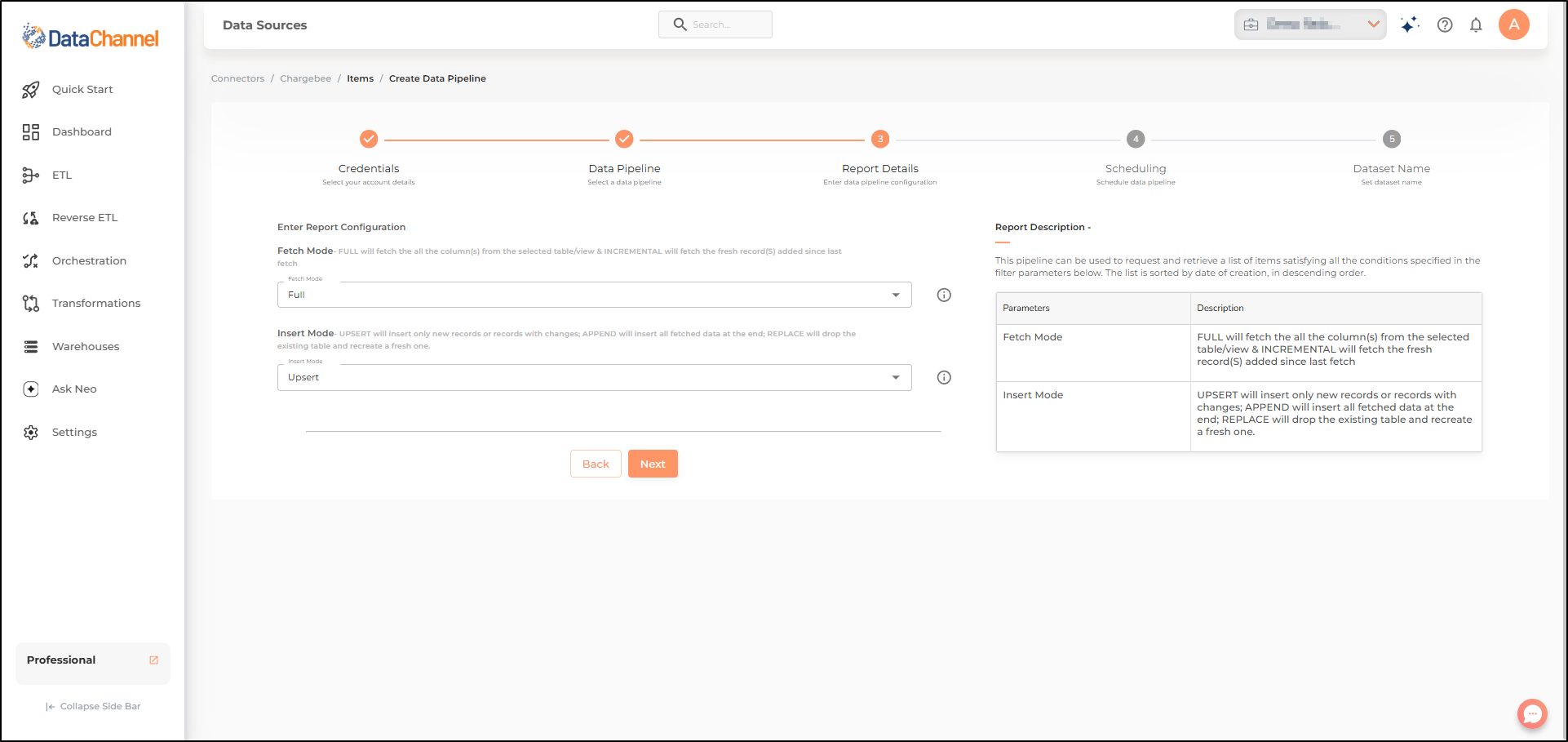Navigate to Transformations
This screenshot has height=742, width=1568.
(96, 304)
